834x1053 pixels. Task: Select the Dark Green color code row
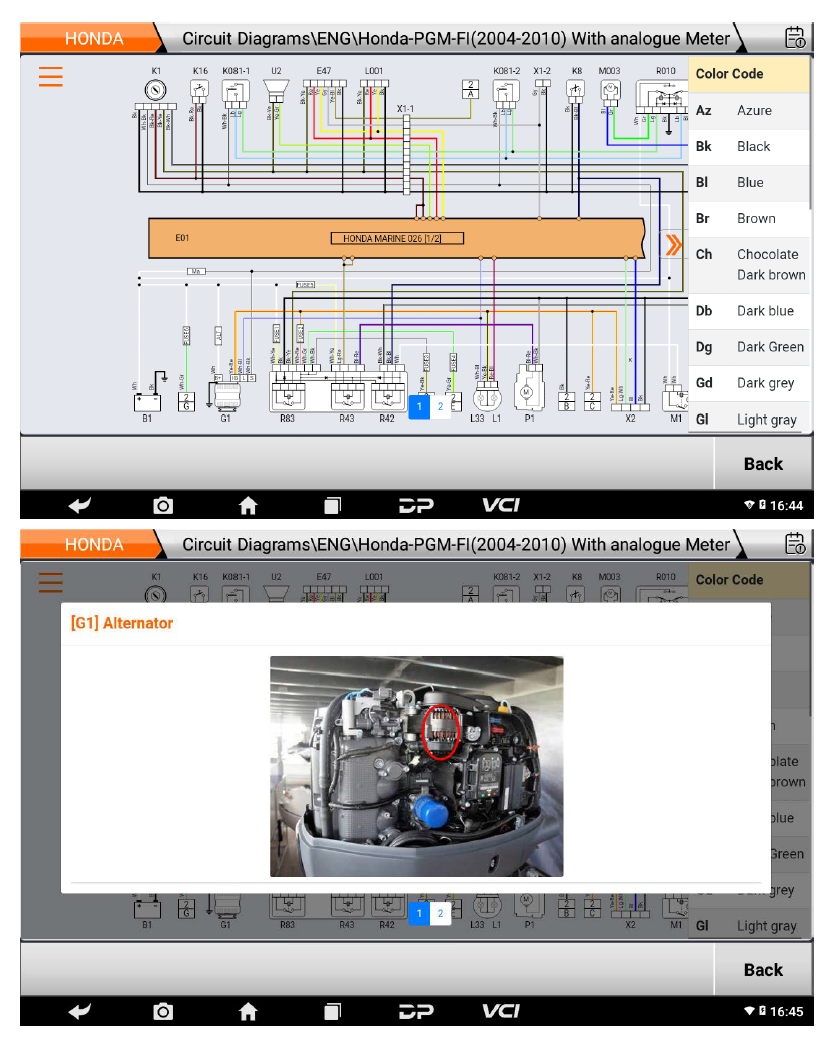click(x=749, y=347)
